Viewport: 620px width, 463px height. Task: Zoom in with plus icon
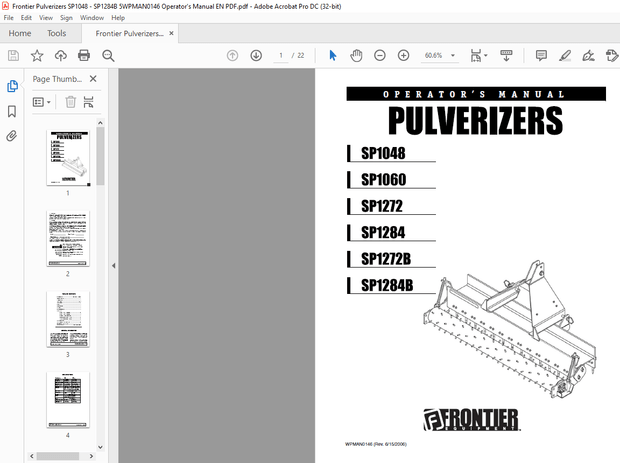pyautogui.click(x=403, y=56)
